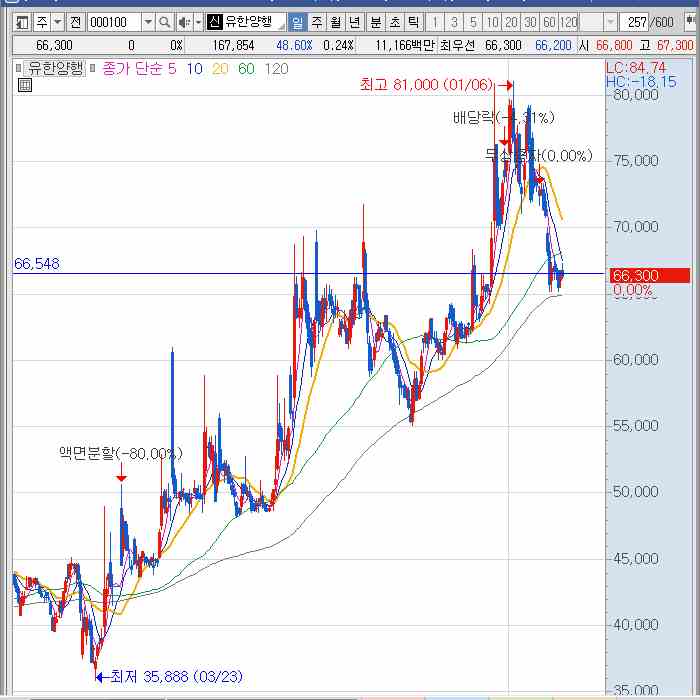Click the LC:84.74 indicator text

(x=635, y=68)
